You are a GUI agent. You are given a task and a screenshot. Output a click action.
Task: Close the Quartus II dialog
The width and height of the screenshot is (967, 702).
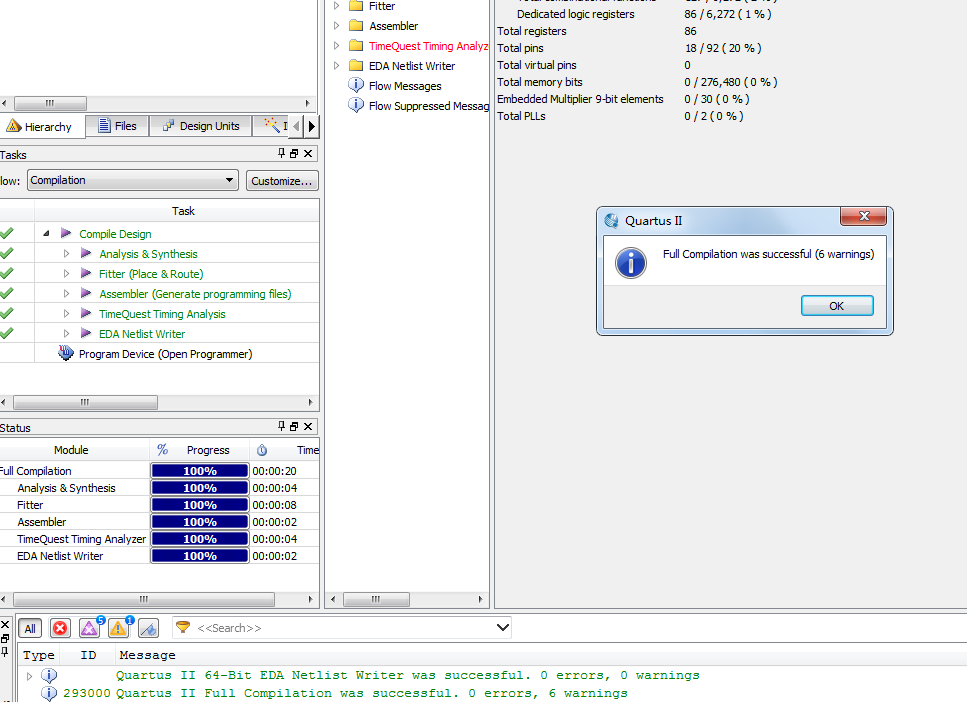[863, 216]
